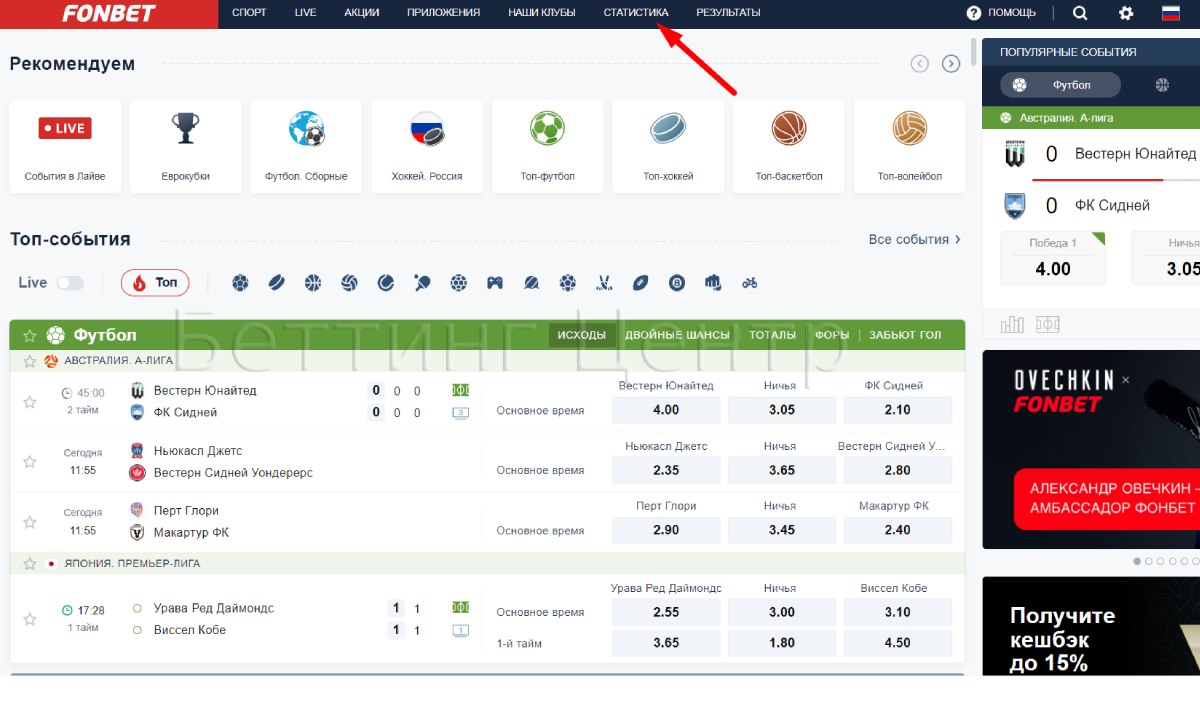The height and width of the screenshot is (720, 1200).
Task: Open the video stream icon for ФК Сидней row
Action: (461, 412)
